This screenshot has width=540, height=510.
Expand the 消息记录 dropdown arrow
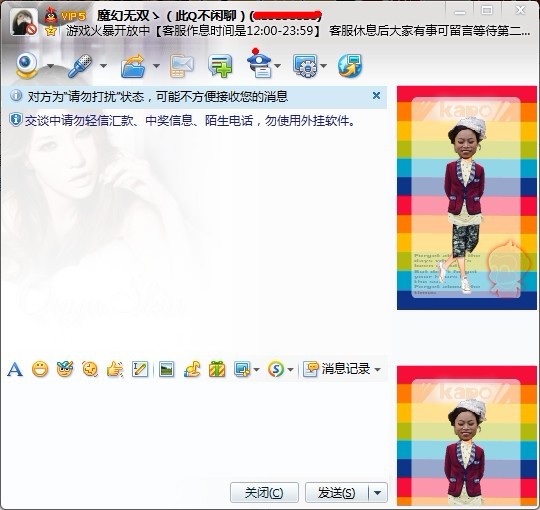coord(377,370)
